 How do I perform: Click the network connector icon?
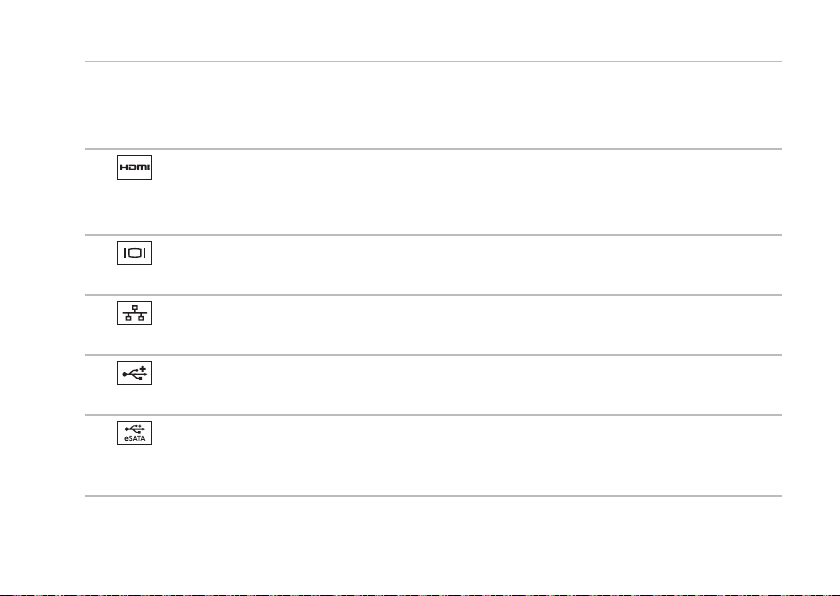click(136, 313)
